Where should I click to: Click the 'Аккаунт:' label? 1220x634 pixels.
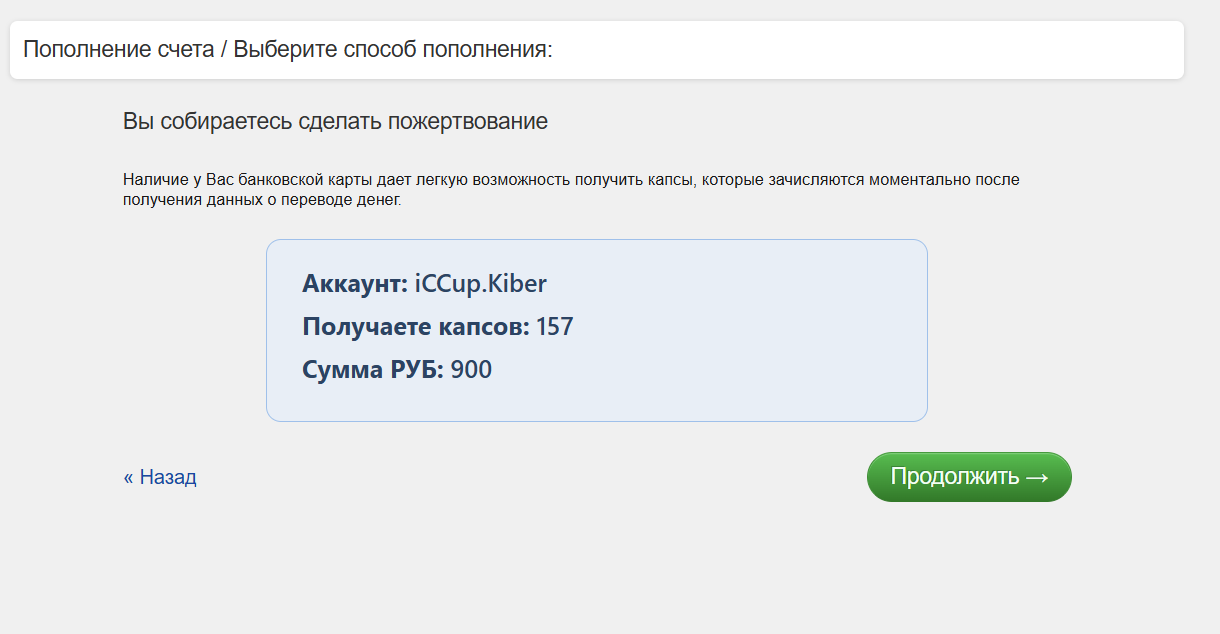(x=354, y=284)
